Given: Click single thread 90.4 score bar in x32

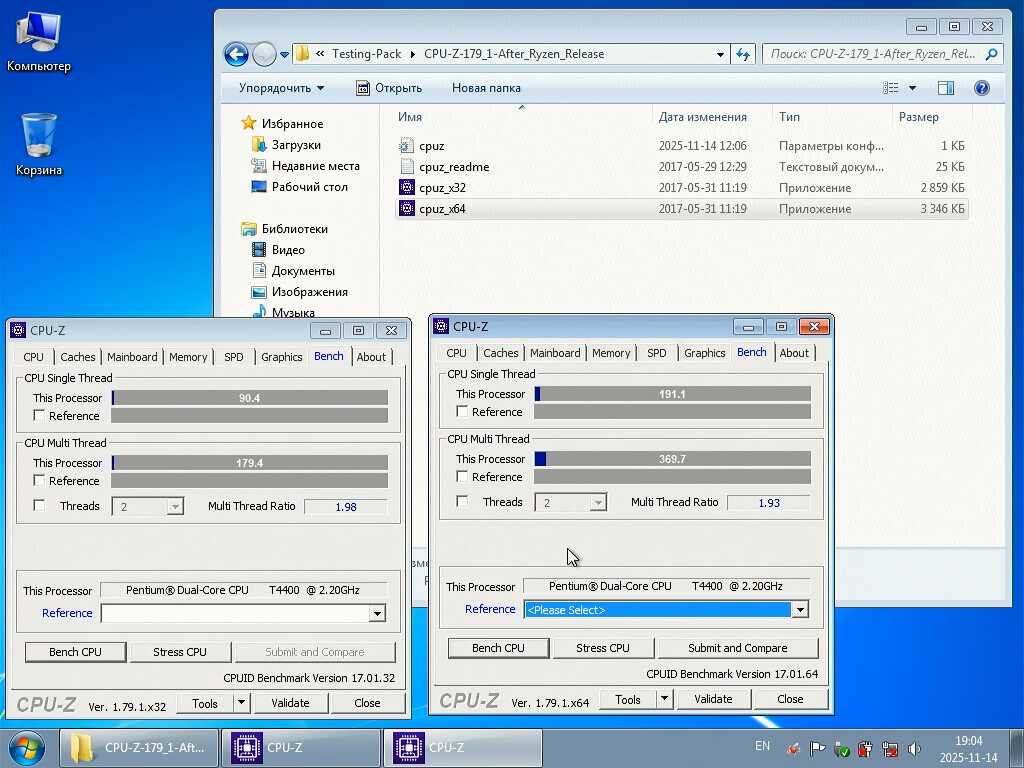Looking at the screenshot, I should click(249, 398).
